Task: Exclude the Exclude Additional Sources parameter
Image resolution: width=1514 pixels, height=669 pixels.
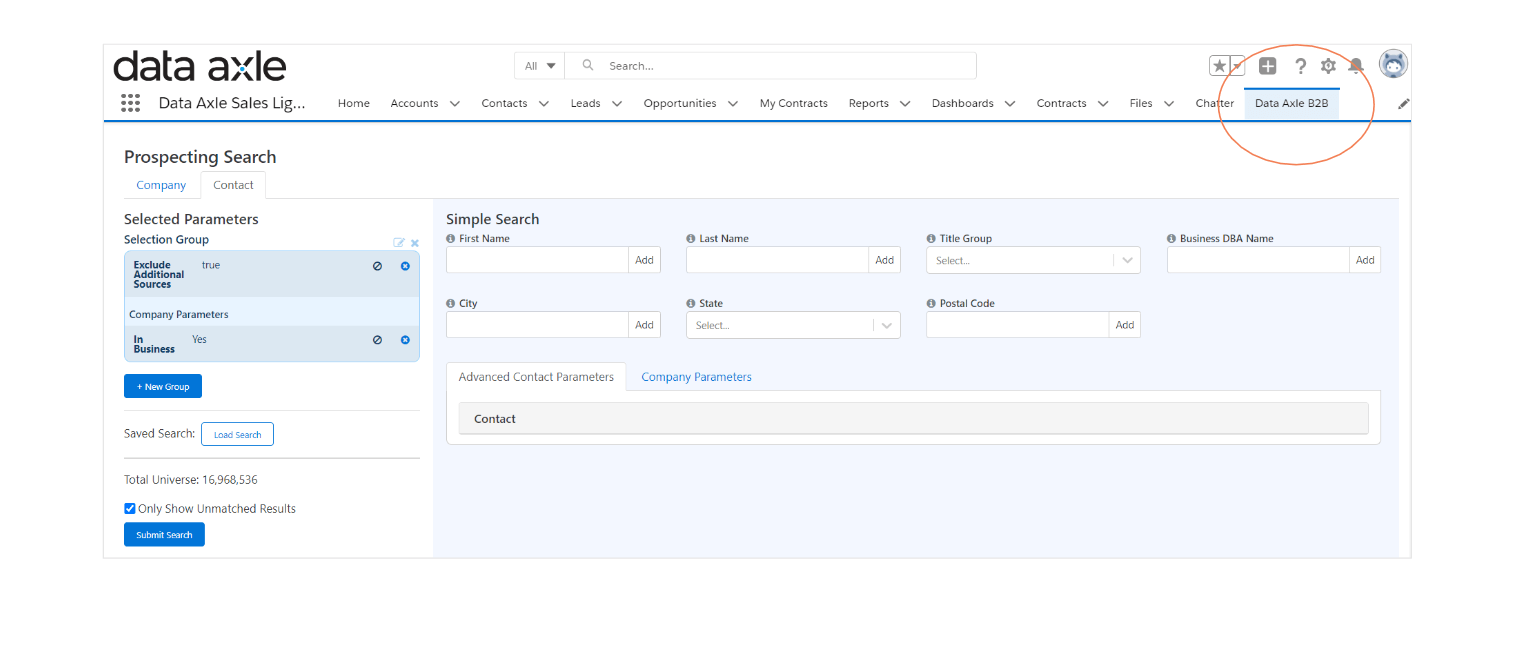Action: tap(377, 266)
